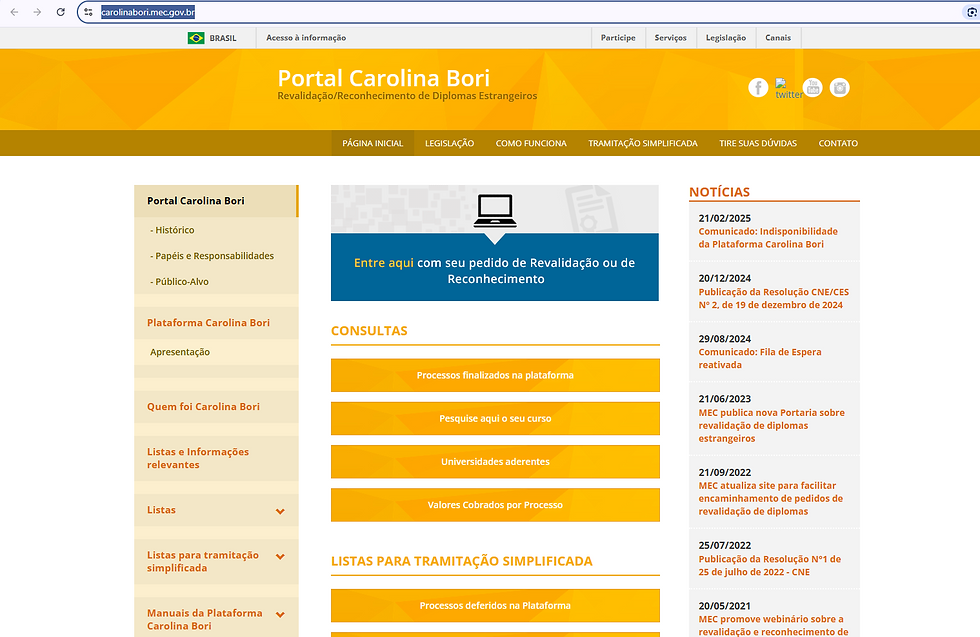Click the date 20/05/2021 in news

[x=724, y=606]
